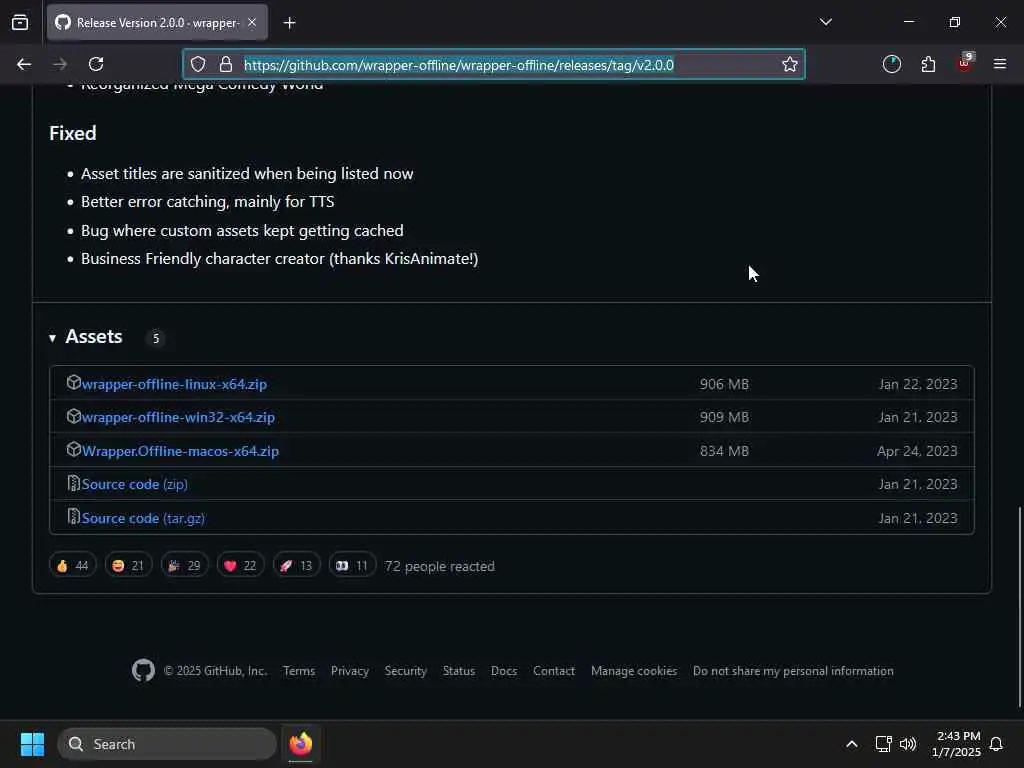Click the Firefox View icon in the tab bar

tap(20, 22)
